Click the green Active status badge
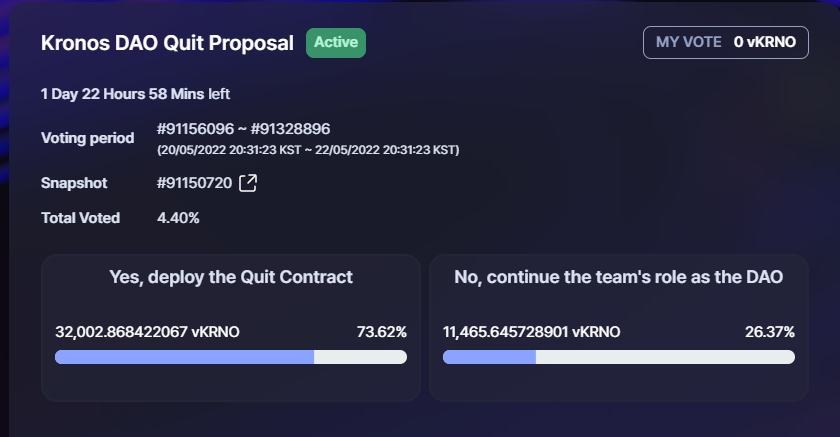840x437 pixels. tap(336, 43)
